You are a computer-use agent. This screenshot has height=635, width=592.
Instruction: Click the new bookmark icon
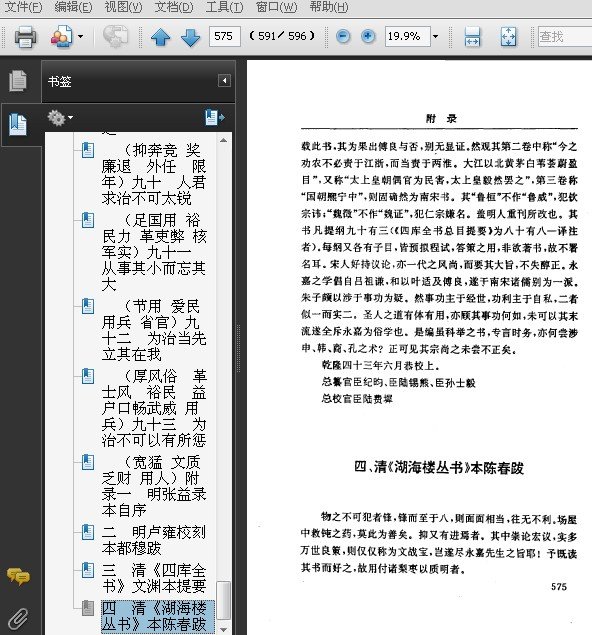pyautogui.click(x=214, y=117)
